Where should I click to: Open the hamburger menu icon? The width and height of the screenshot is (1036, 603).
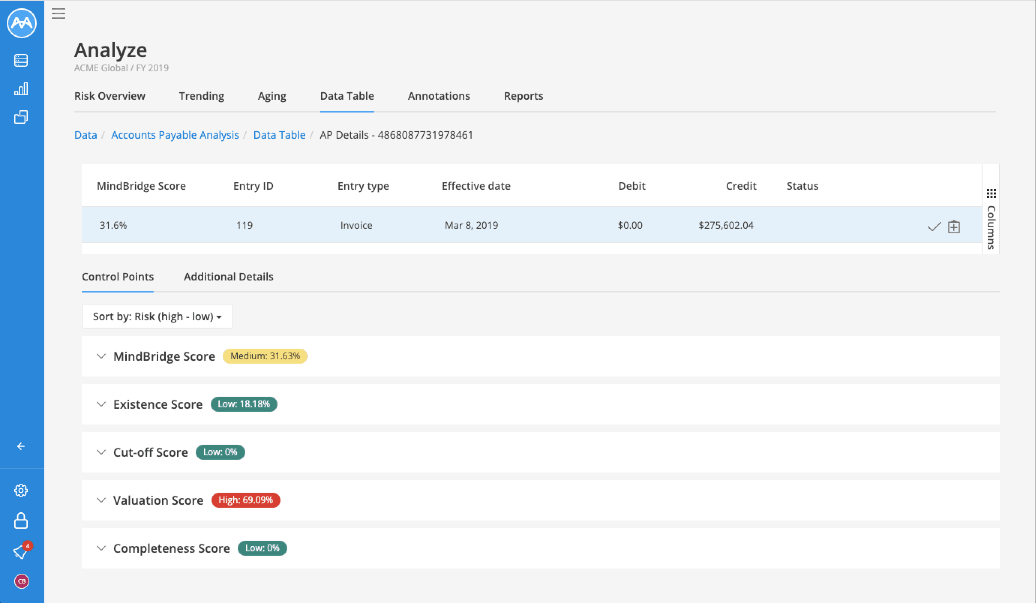[x=59, y=14]
